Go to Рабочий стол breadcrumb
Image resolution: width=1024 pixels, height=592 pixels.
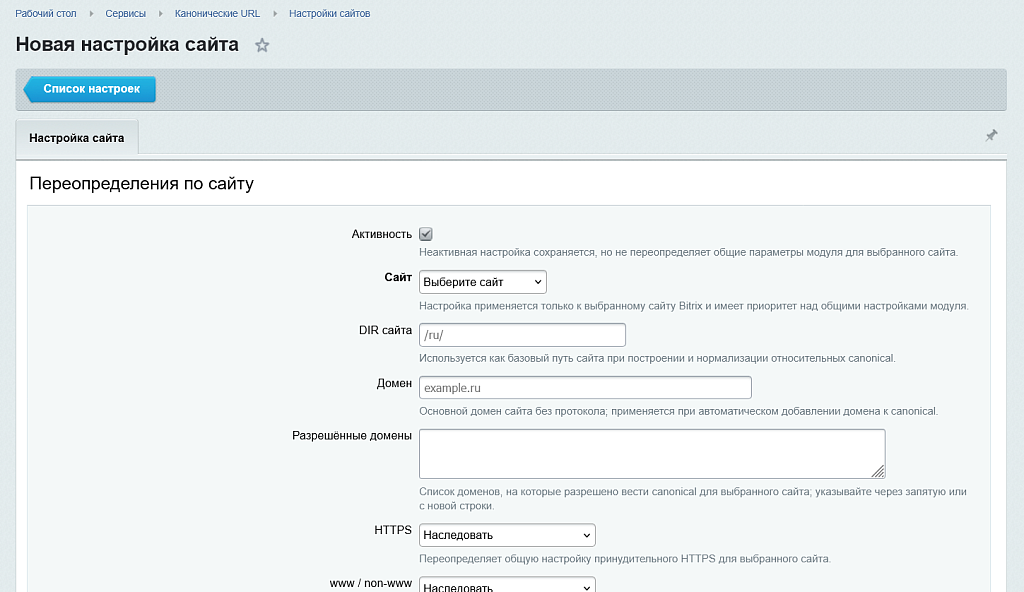pyautogui.click(x=46, y=14)
